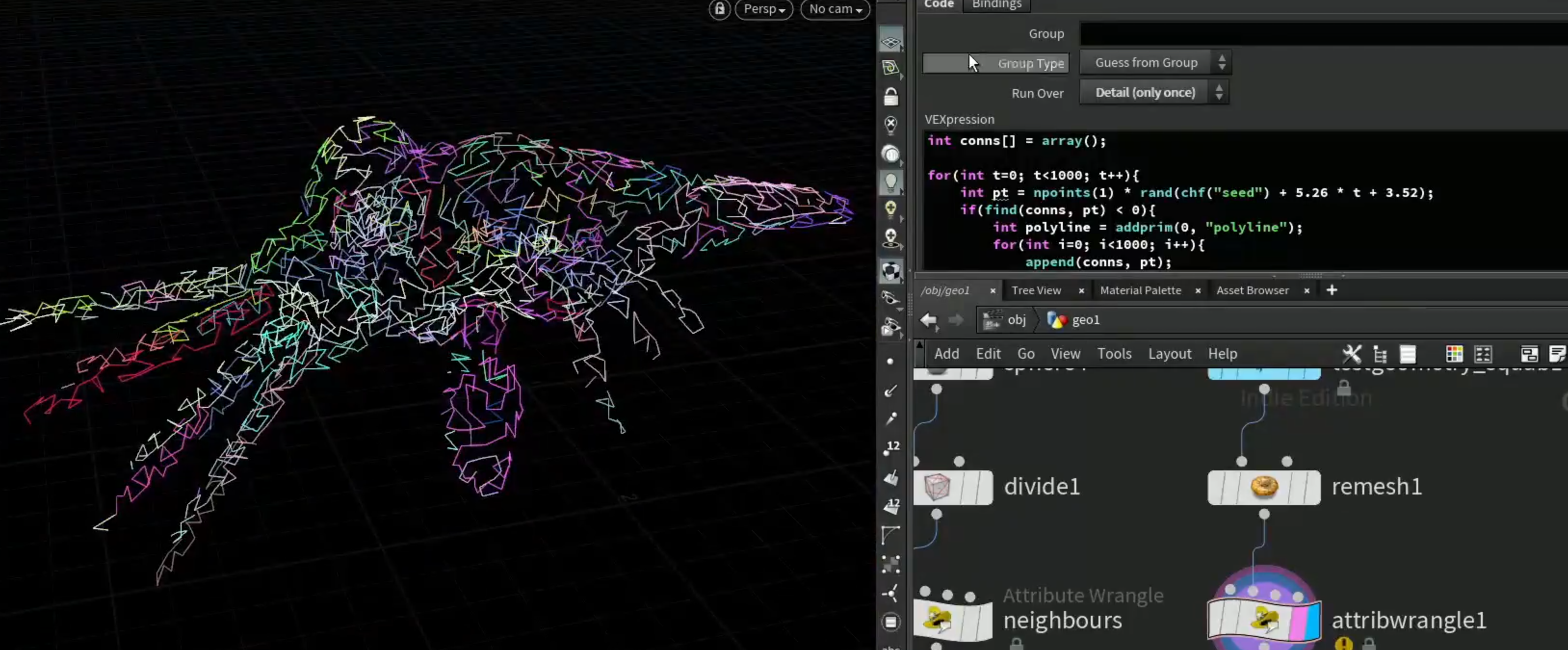The height and width of the screenshot is (650, 1568).
Task: Click the node shapes palette icon
Action: coord(1483,353)
